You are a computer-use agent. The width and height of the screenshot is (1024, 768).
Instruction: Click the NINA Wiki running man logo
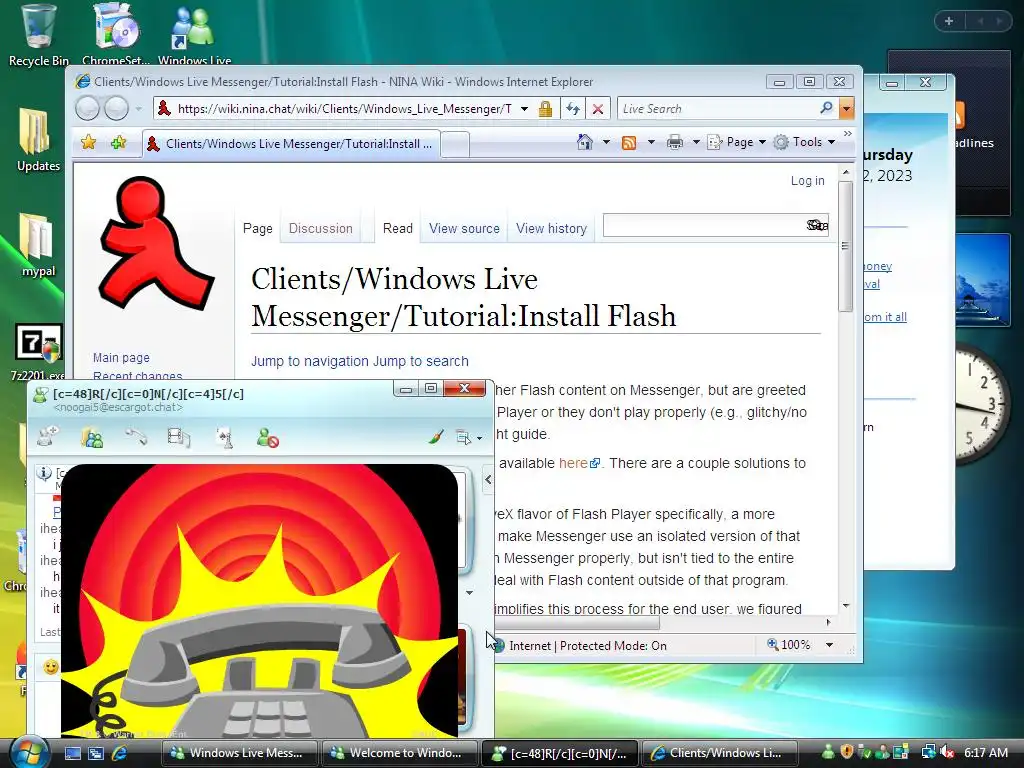coord(155,243)
